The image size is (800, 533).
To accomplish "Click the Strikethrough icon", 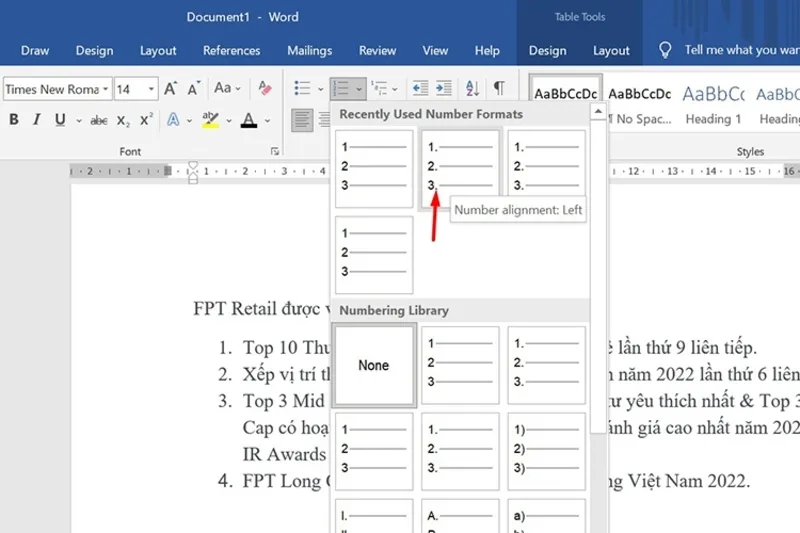I will 99,121.
